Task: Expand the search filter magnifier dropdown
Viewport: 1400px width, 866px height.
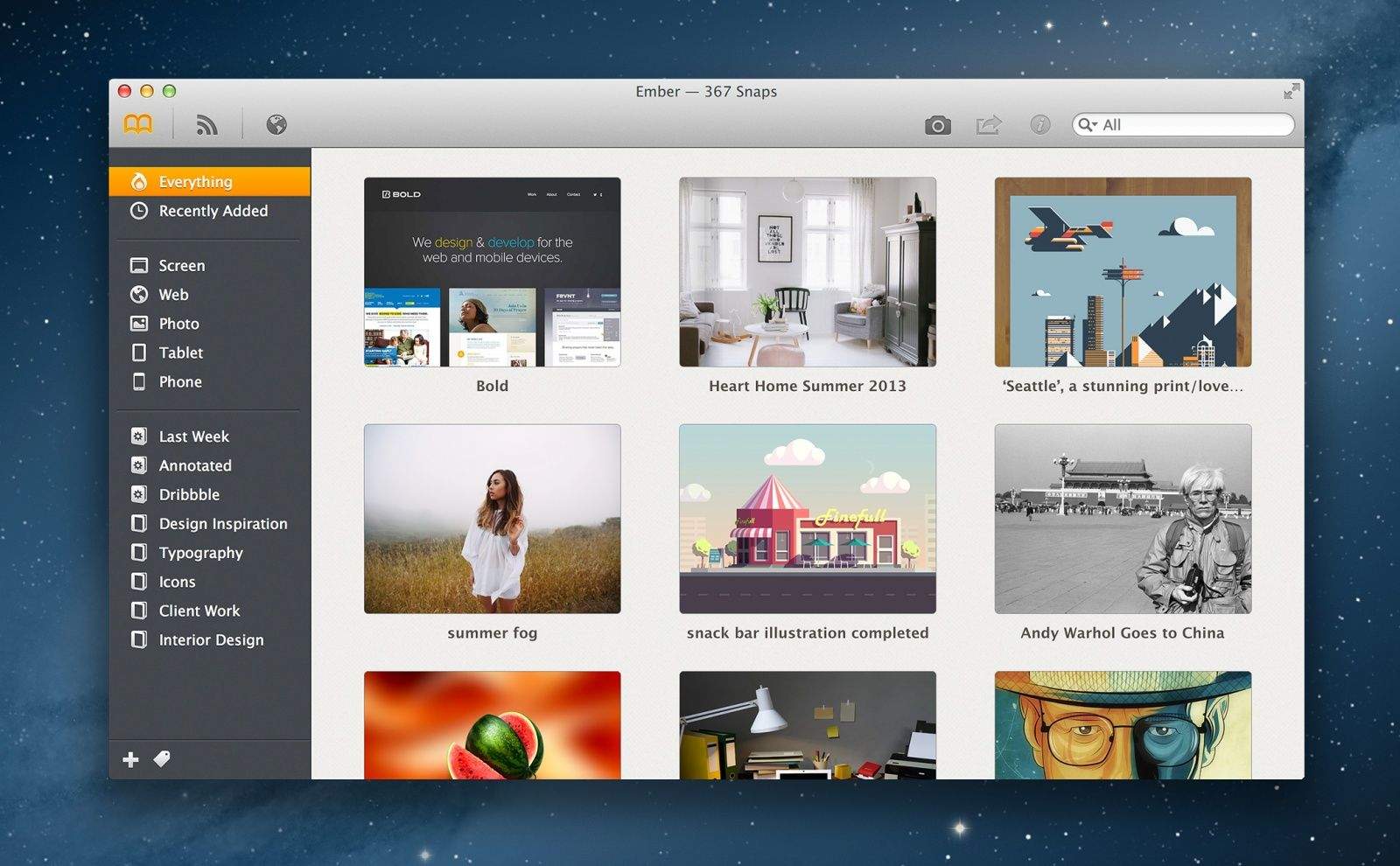Action: (x=1087, y=125)
